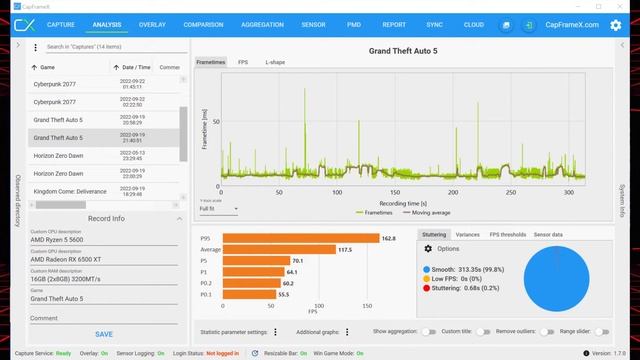Open the settings gear in top bar
This screenshot has height=360, width=640.
click(x=616, y=25)
